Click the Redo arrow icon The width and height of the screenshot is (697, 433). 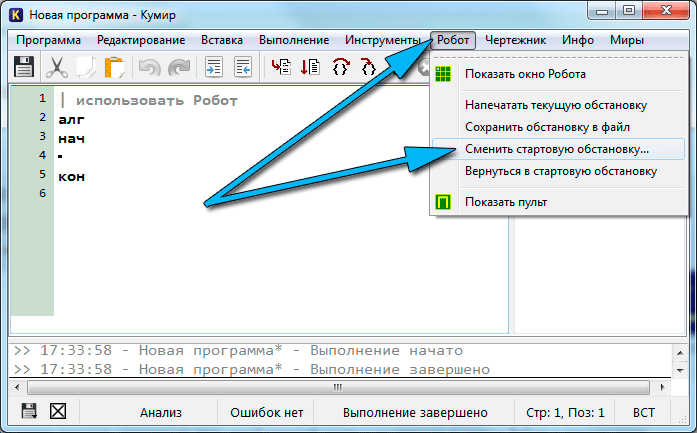179,68
